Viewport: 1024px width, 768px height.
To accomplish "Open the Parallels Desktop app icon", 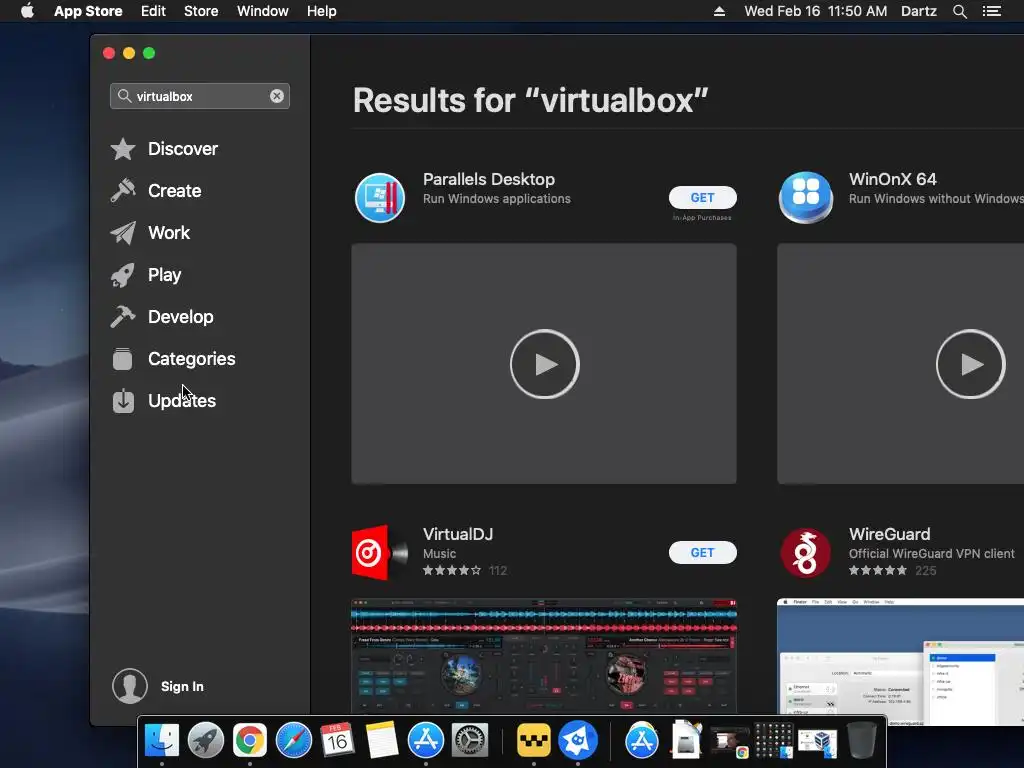I will click(379, 197).
